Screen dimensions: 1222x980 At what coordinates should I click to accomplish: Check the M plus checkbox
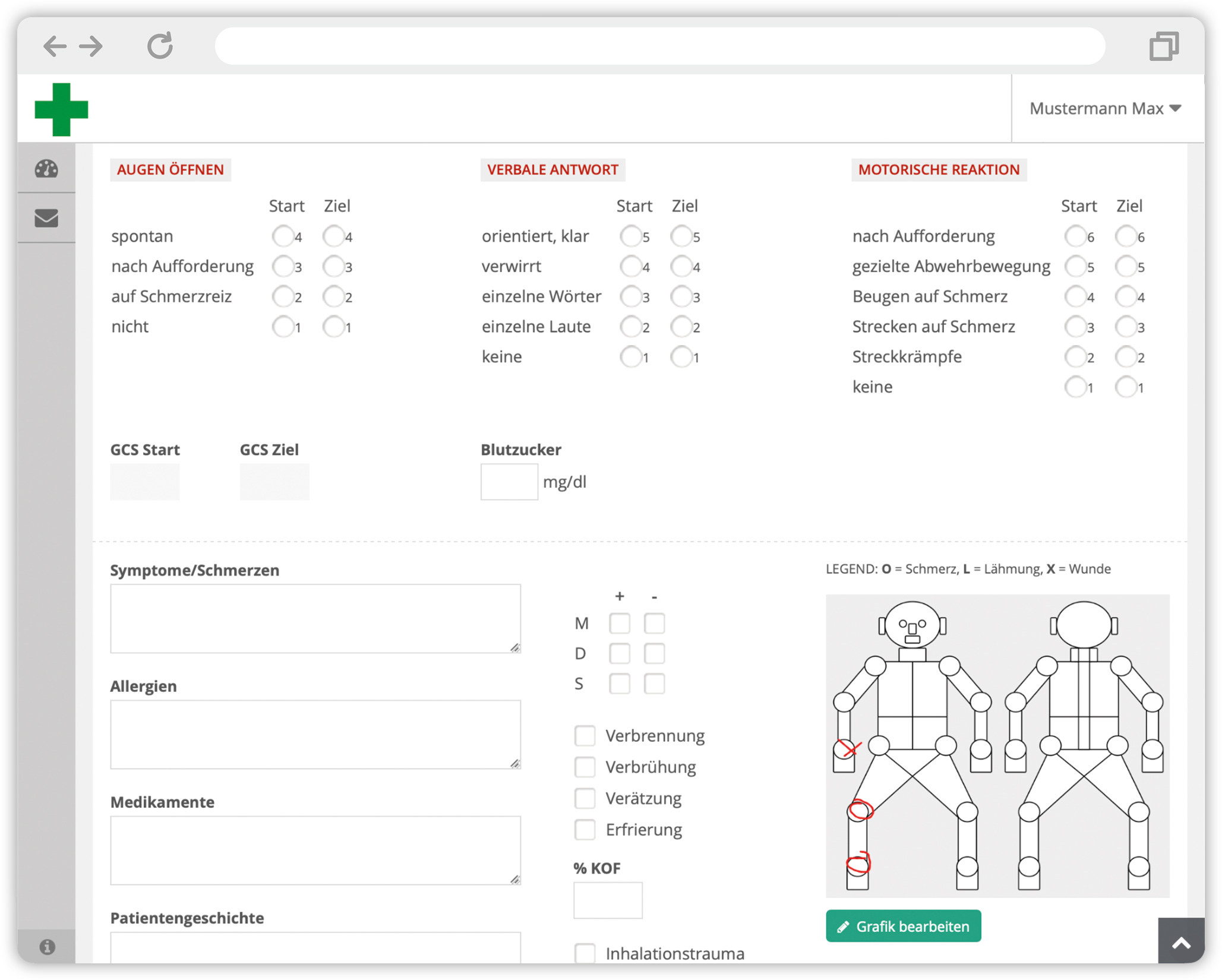619,623
